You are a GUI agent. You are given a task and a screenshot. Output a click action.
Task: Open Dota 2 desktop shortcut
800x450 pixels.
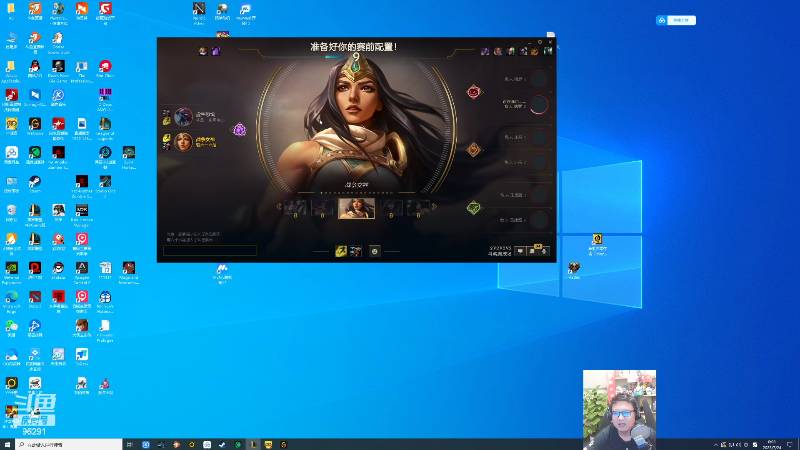pos(35,300)
